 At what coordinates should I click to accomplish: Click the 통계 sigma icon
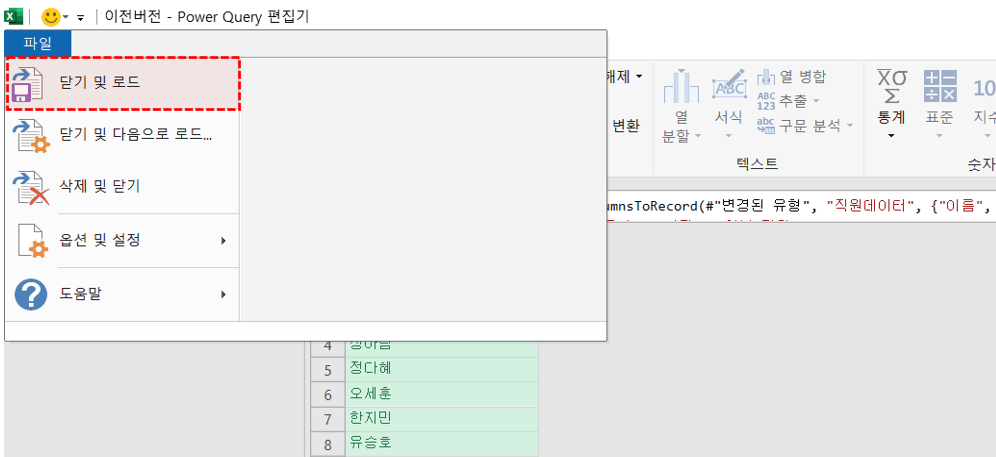(x=890, y=86)
